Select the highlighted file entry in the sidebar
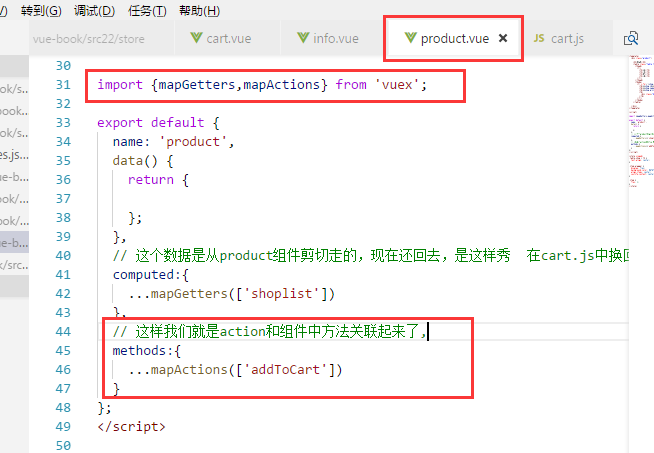The width and height of the screenshot is (654, 453). [14, 242]
